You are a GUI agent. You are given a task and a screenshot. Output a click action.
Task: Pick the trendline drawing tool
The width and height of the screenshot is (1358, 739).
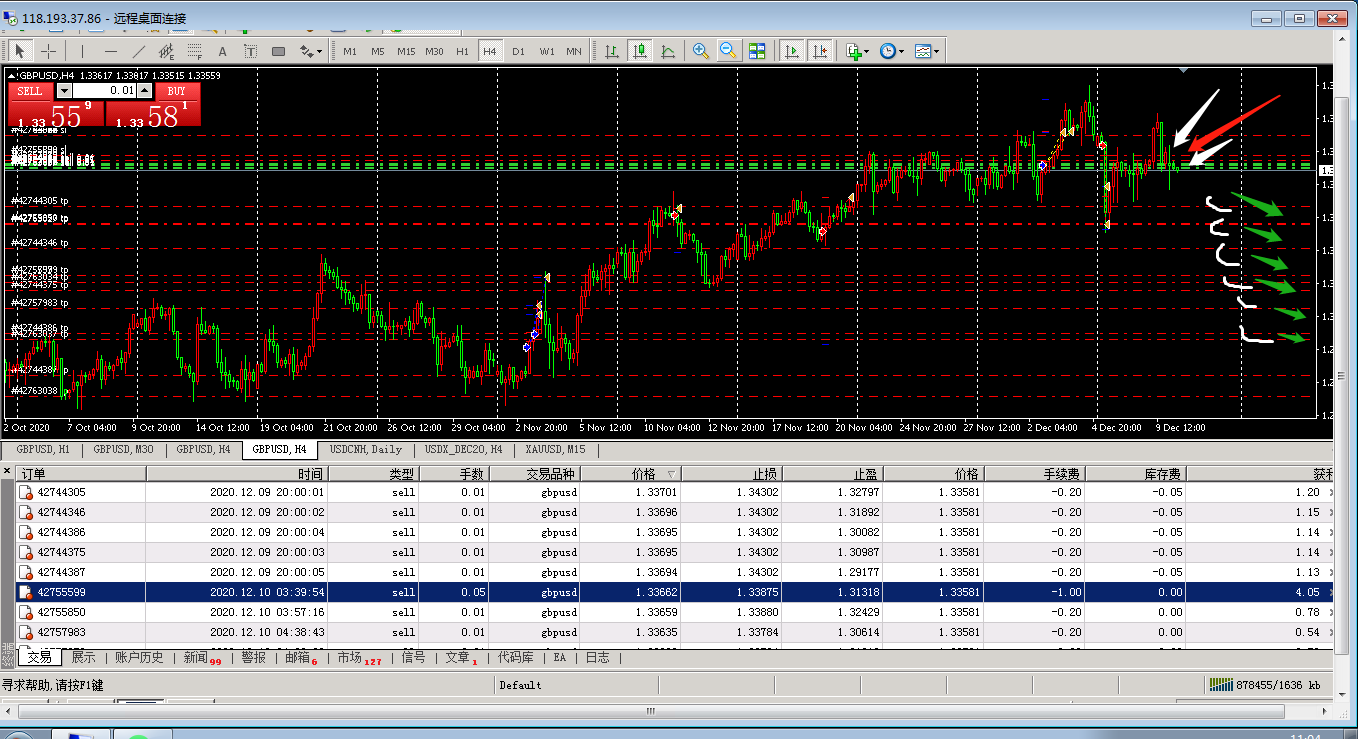(138, 51)
